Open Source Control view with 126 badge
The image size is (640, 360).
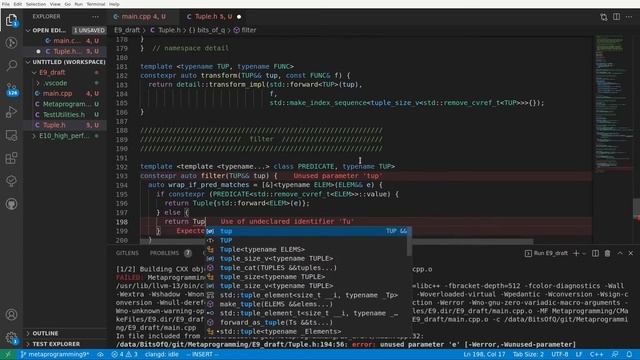click(11, 89)
